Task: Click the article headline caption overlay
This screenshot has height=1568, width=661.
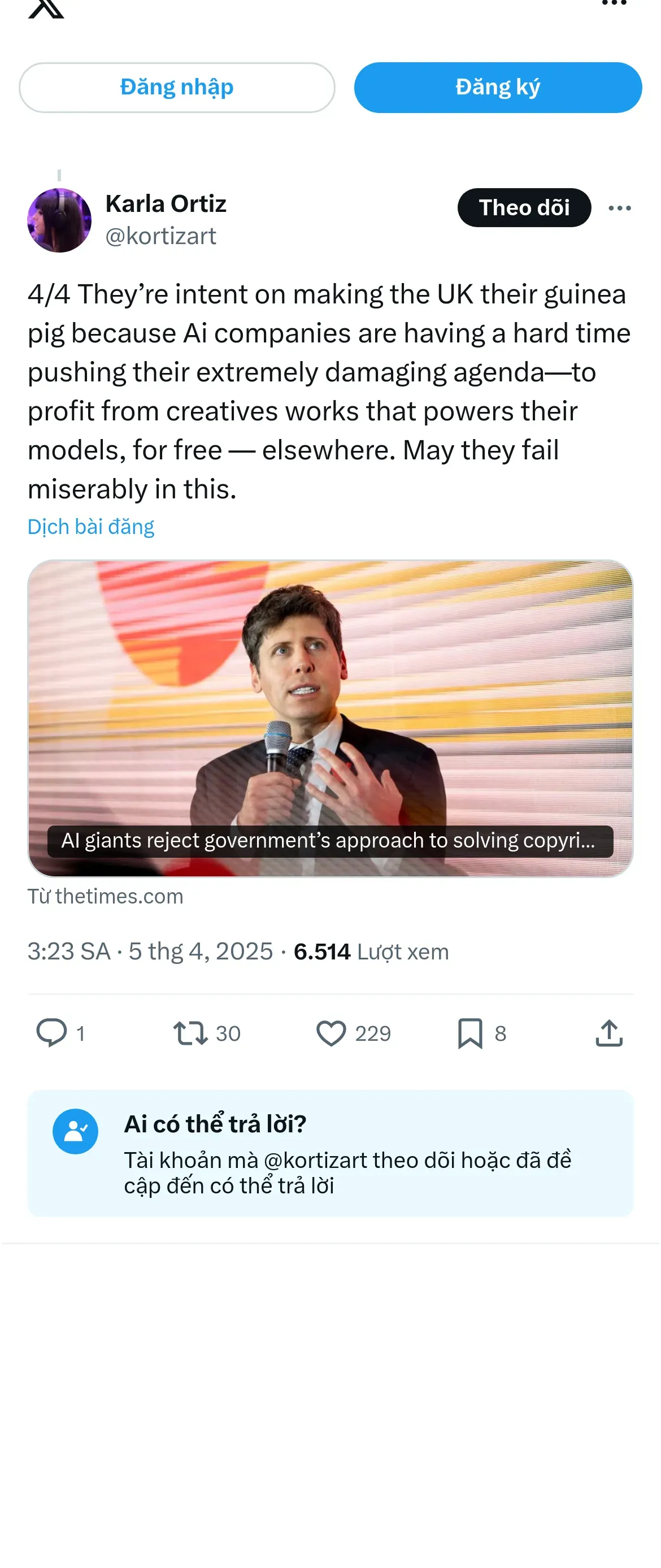Action: pos(330,841)
